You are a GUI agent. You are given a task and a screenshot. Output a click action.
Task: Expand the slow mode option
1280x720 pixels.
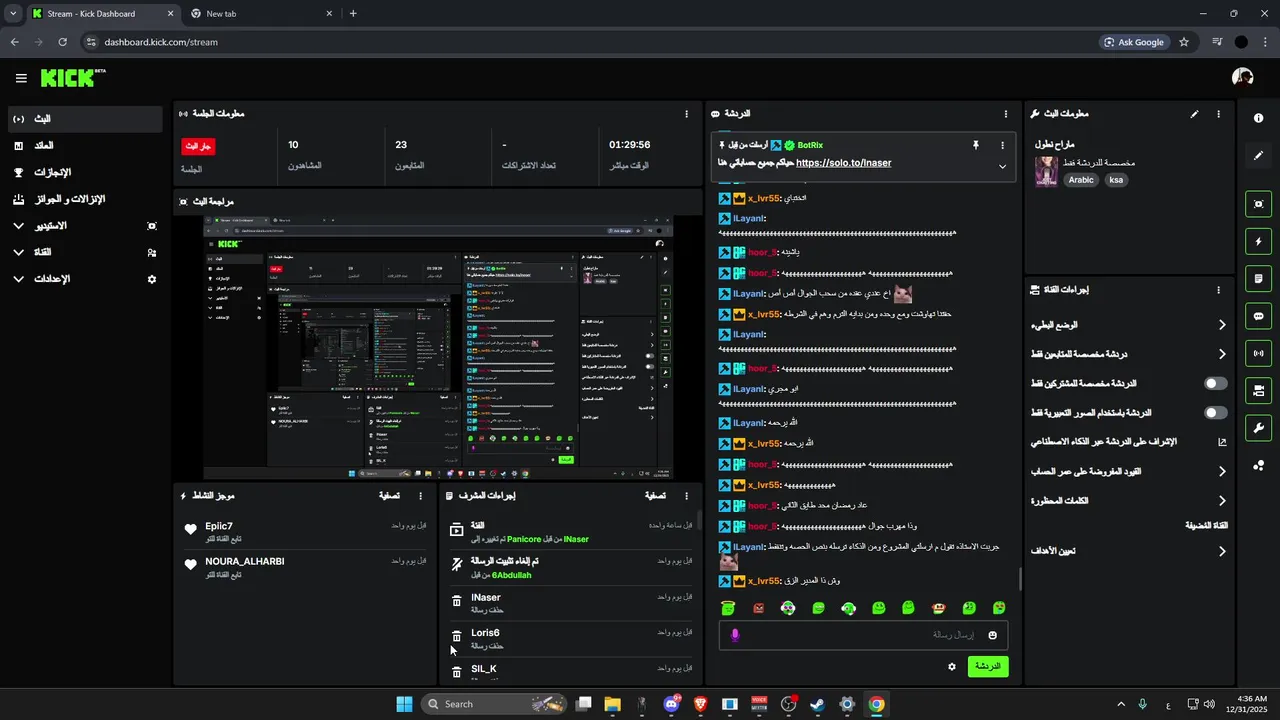1222,325
